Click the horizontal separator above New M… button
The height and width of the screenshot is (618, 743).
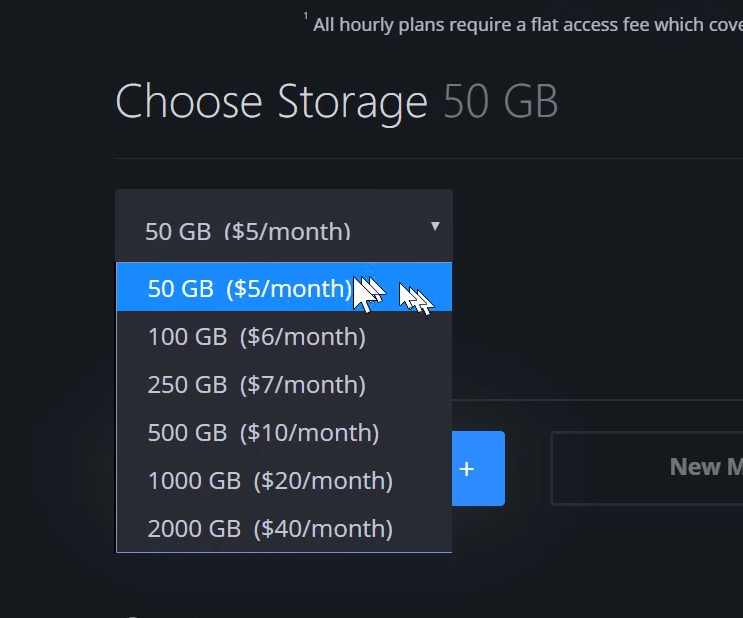click(x=598, y=400)
